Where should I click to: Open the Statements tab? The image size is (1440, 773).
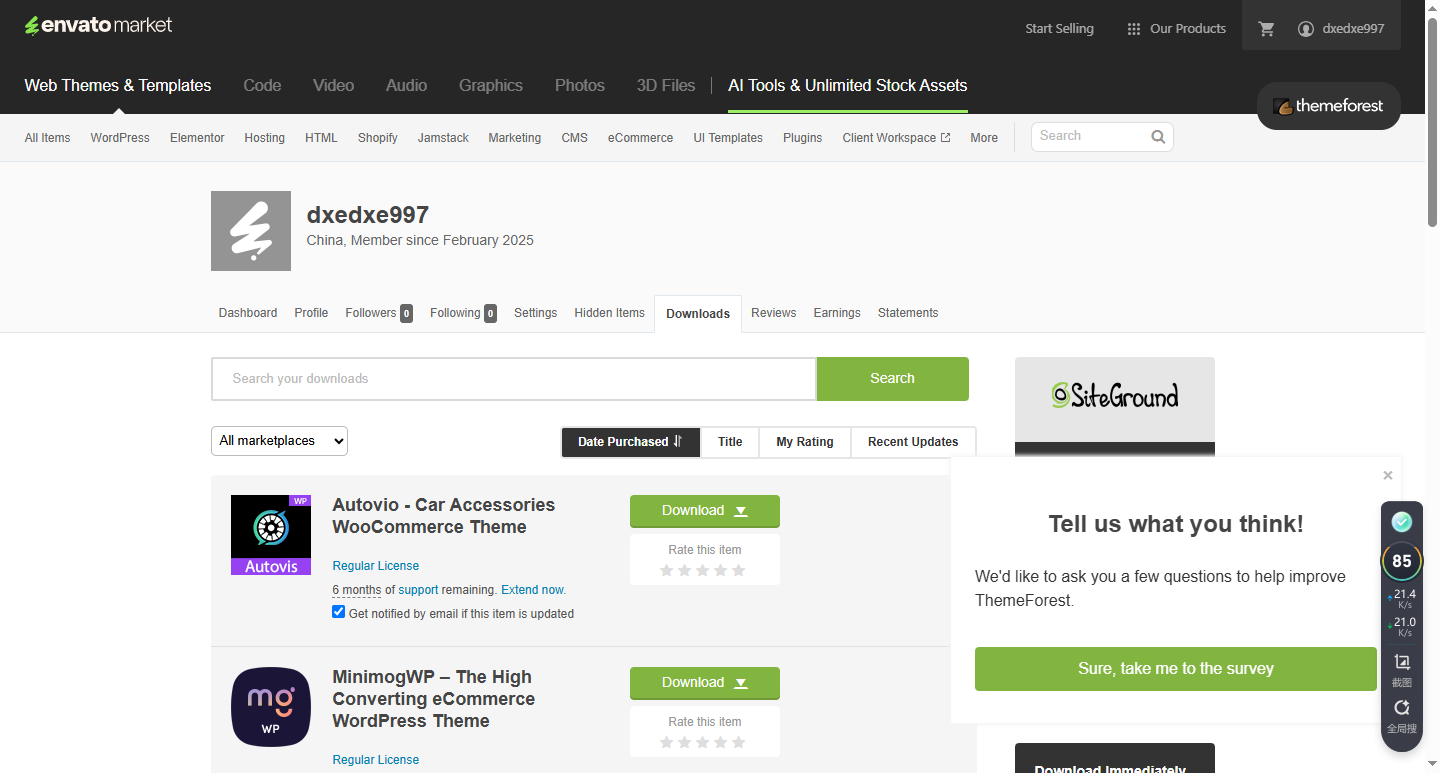tap(908, 313)
